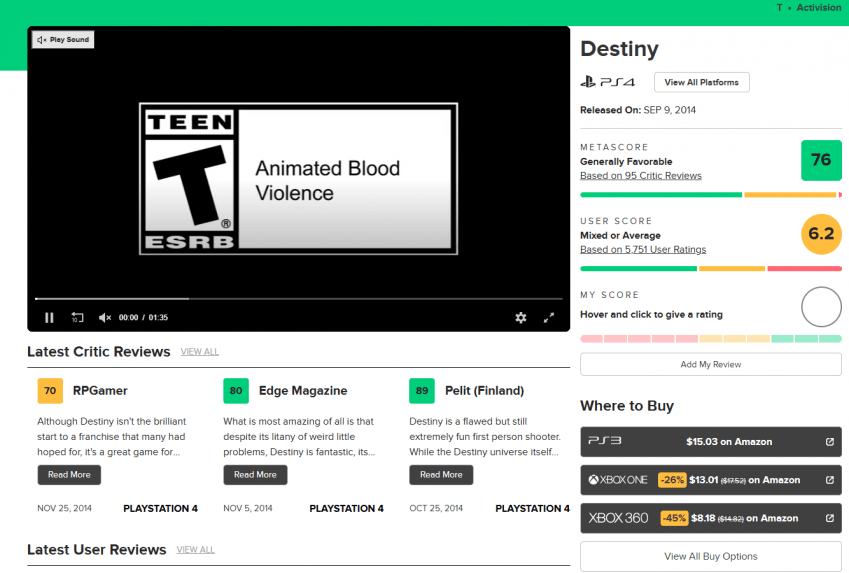Image resolution: width=849 pixels, height=573 pixels.
Task: Click Edge Magazine's score badge of 80
Action: click(236, 391)
